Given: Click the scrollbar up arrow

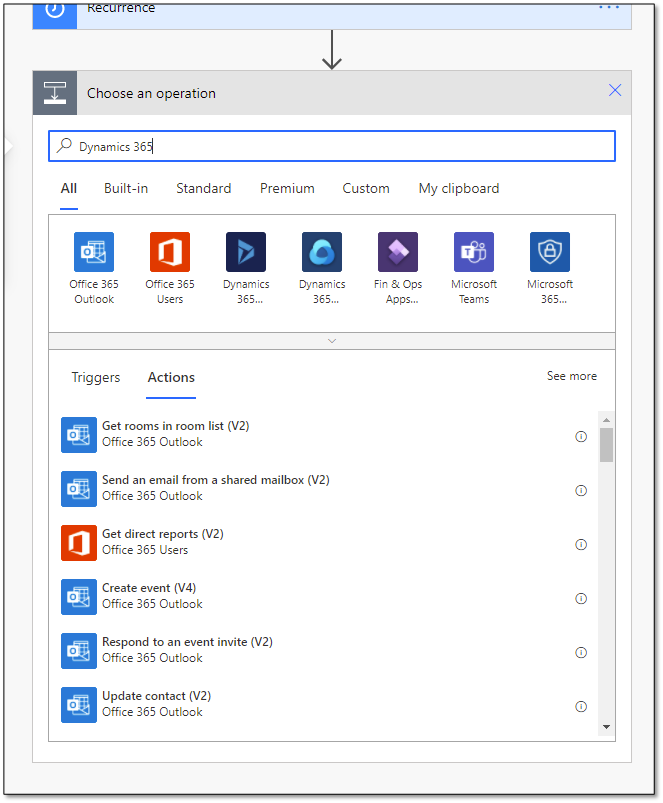Looking at the screenshot, I should pos(607,420).
